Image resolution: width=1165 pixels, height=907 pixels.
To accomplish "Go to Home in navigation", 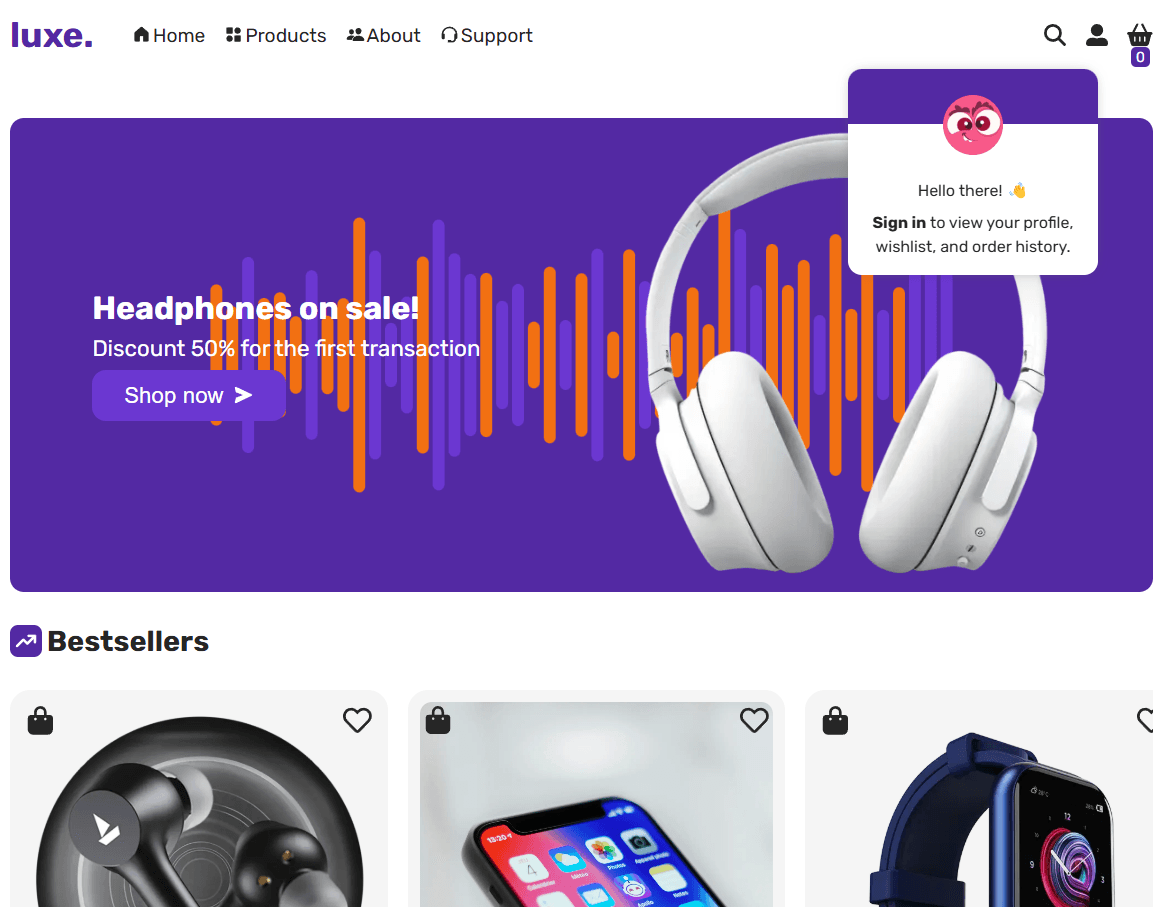I will coord(169,36).
